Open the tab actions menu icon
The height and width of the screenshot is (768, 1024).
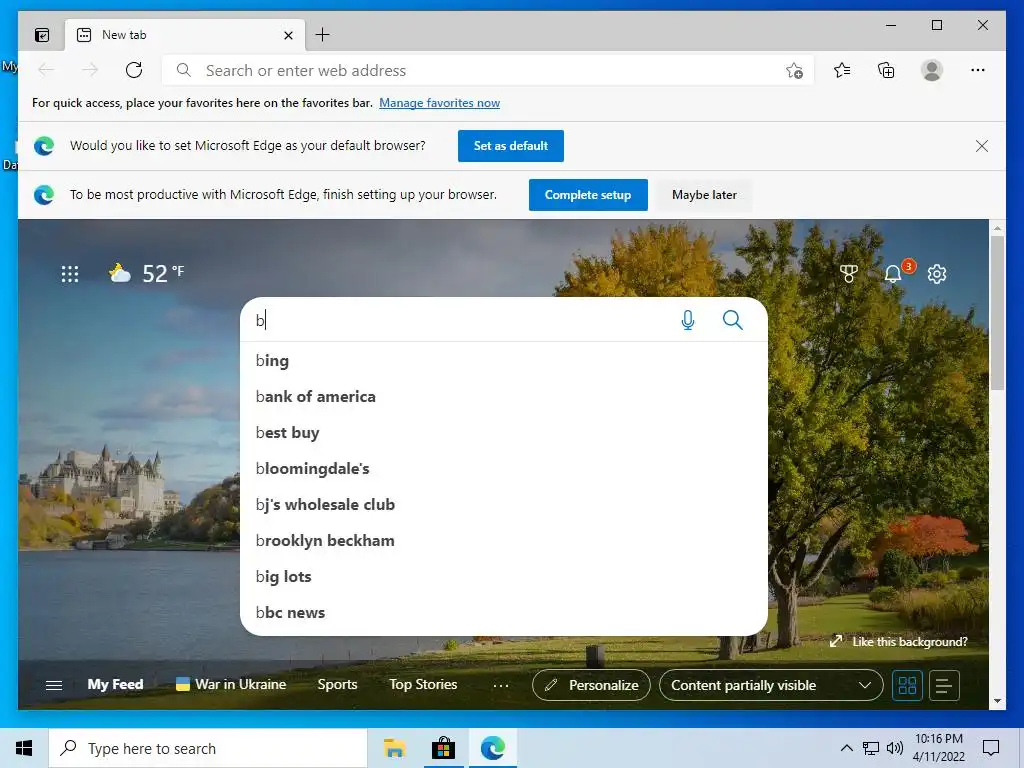[42, 35]
